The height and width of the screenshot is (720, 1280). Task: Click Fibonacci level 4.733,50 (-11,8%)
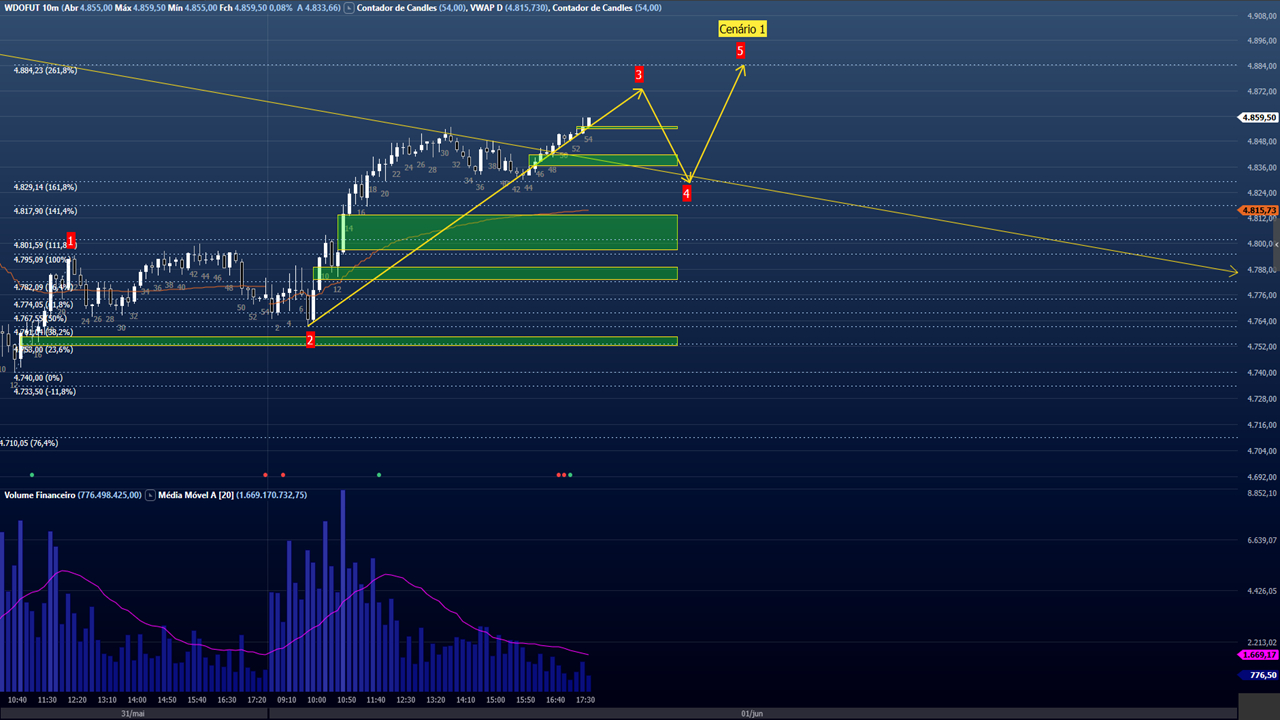[x=44, y=392]
